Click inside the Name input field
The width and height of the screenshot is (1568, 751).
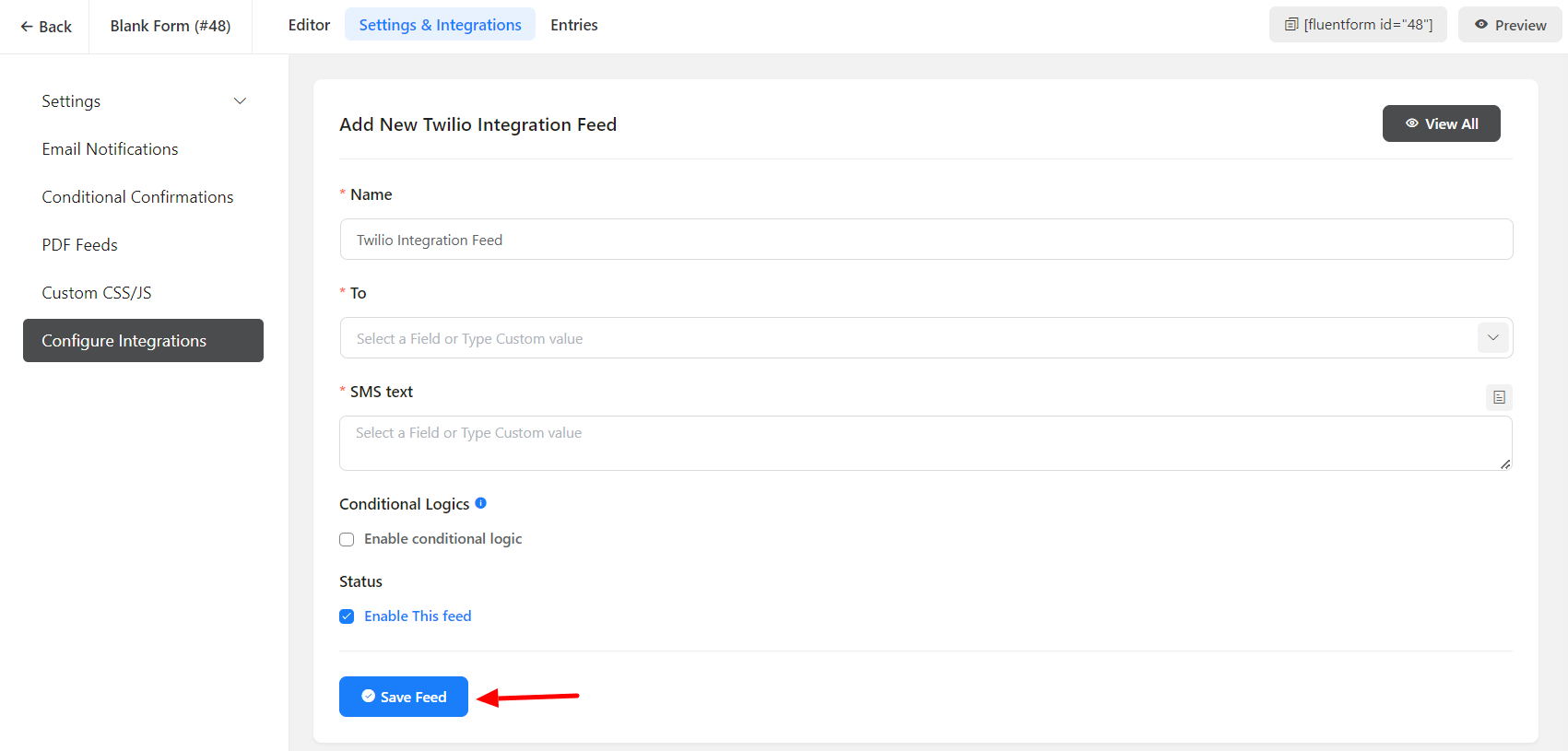pos(925,240)
